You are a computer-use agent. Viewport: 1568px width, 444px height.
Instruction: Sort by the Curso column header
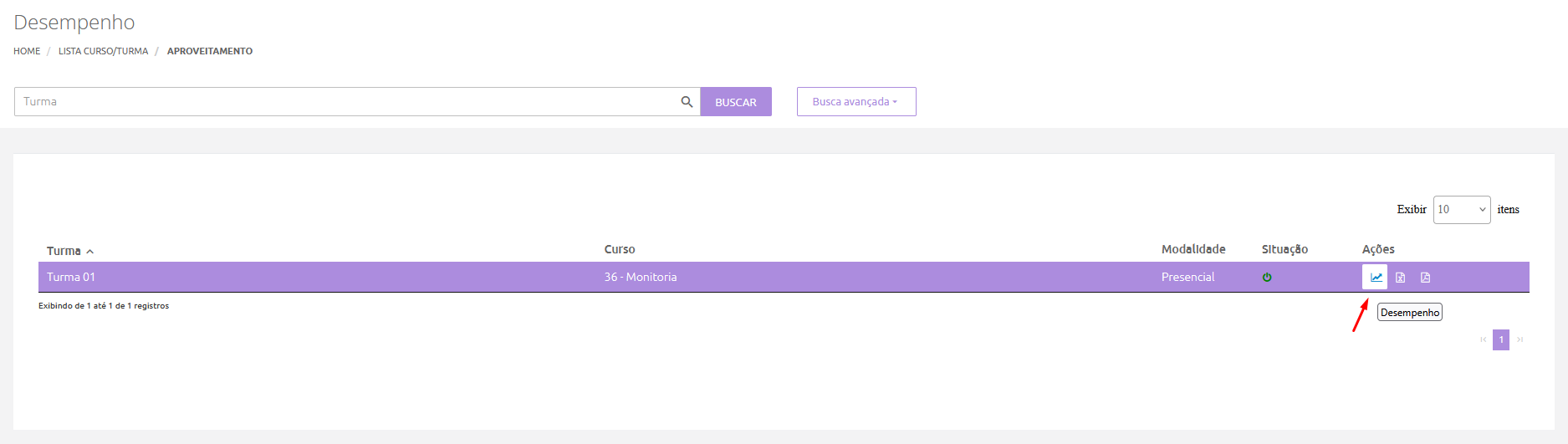620,249
